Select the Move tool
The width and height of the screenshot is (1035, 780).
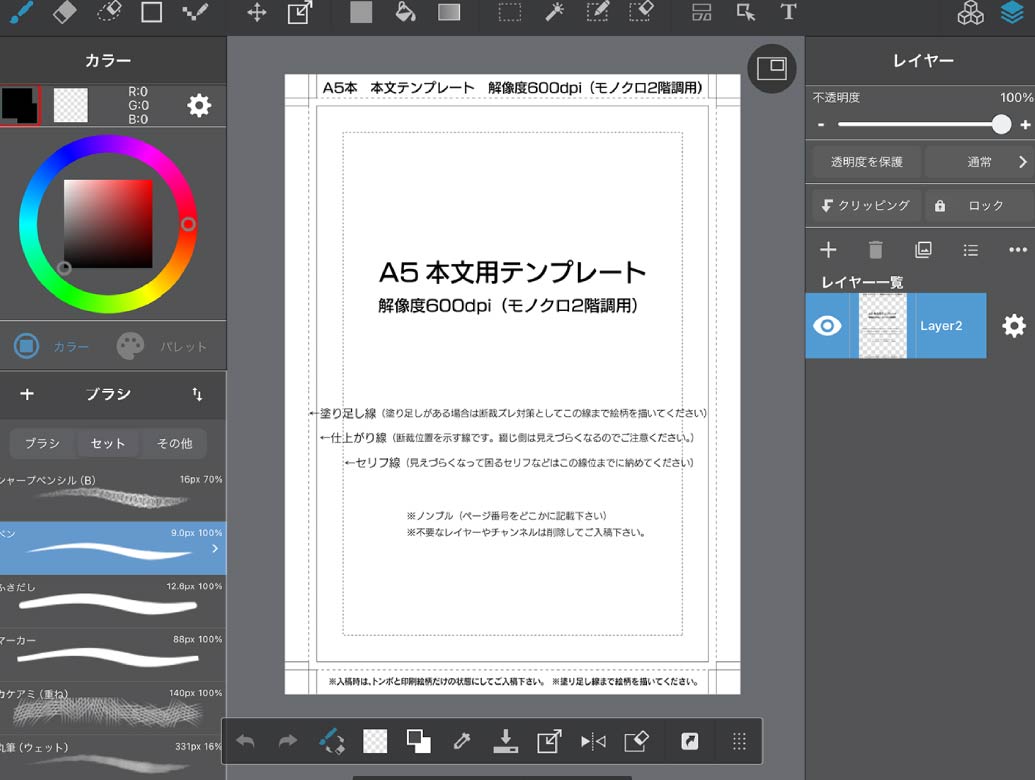pos(257,12)
